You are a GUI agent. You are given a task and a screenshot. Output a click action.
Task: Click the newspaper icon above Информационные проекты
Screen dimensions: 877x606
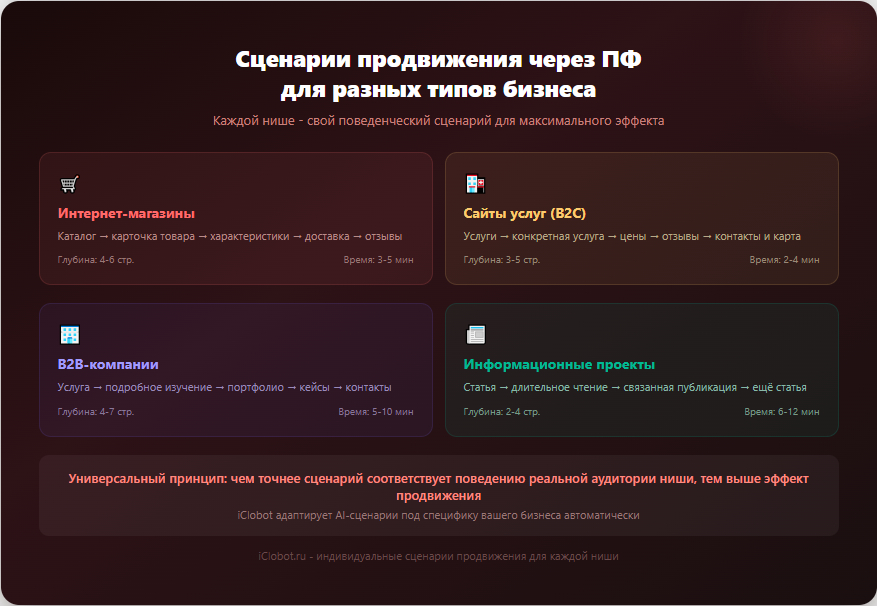pos(476,335)
